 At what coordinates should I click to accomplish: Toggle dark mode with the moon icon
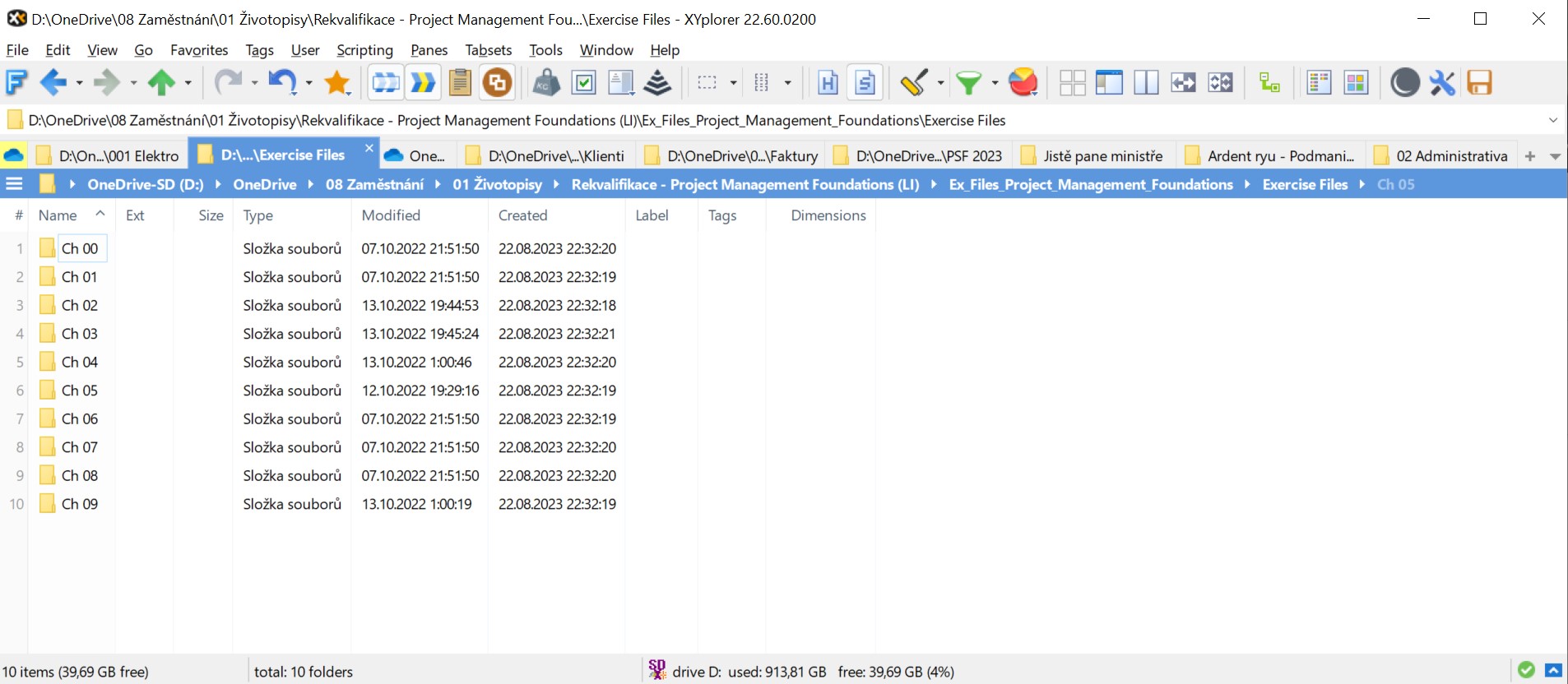pyautogui.click(x=1405, y=82)
